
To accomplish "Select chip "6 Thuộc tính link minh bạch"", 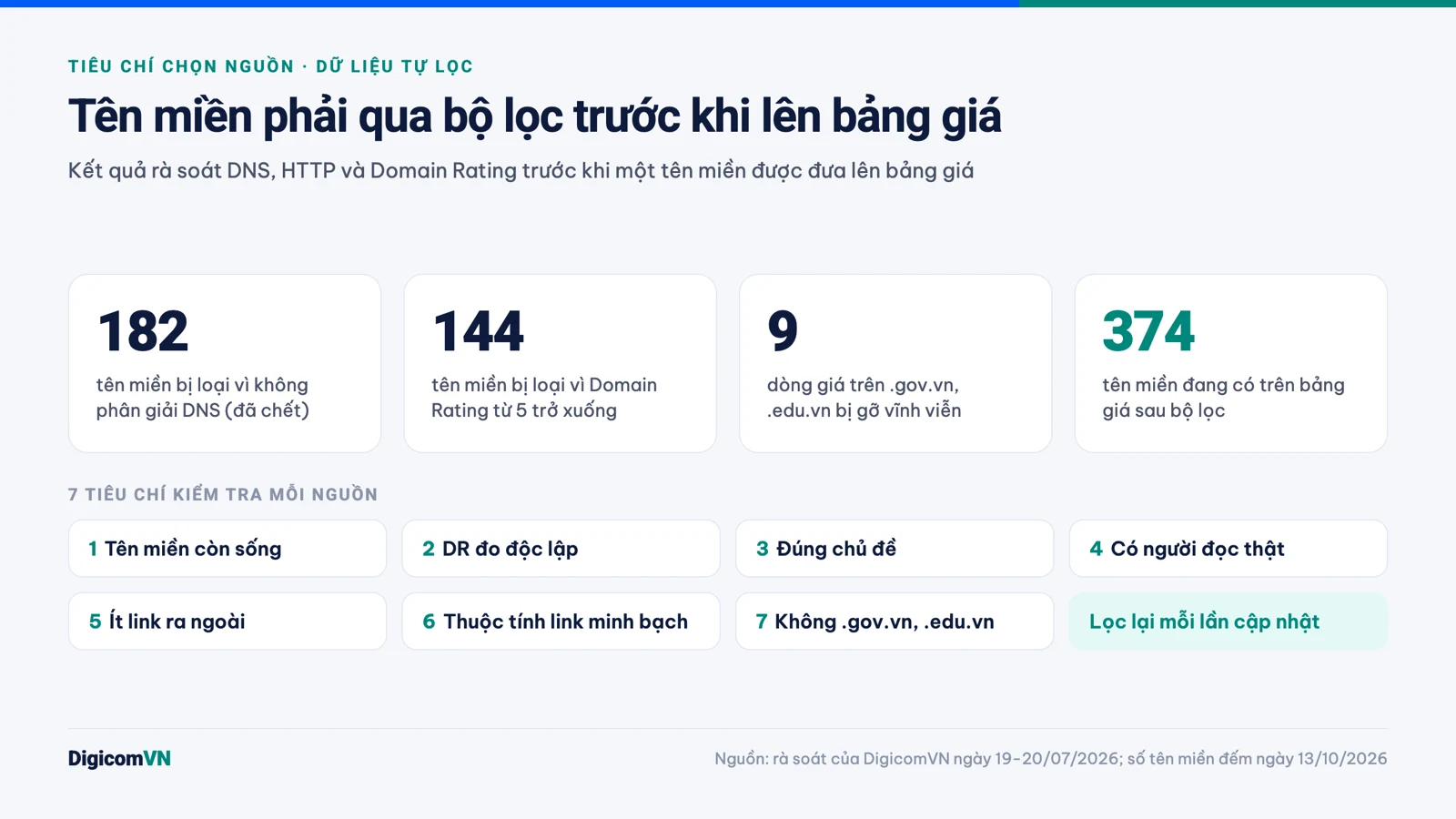I will (561, 622).
